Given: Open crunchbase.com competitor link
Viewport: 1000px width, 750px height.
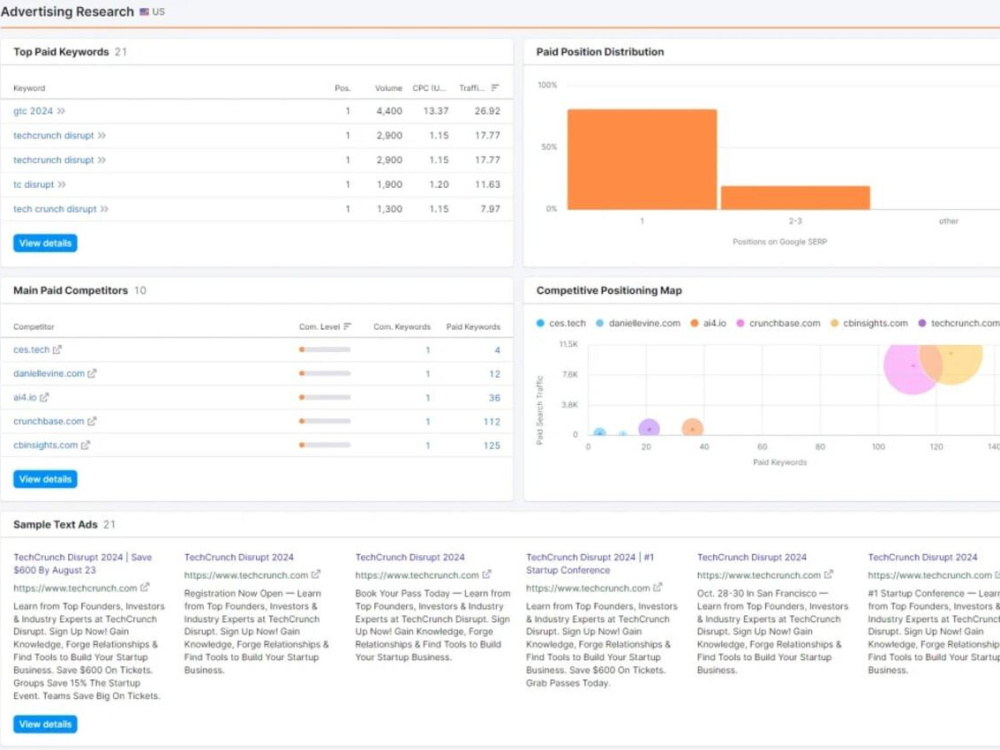Looking at the screenshot, I should pos(49,421).
